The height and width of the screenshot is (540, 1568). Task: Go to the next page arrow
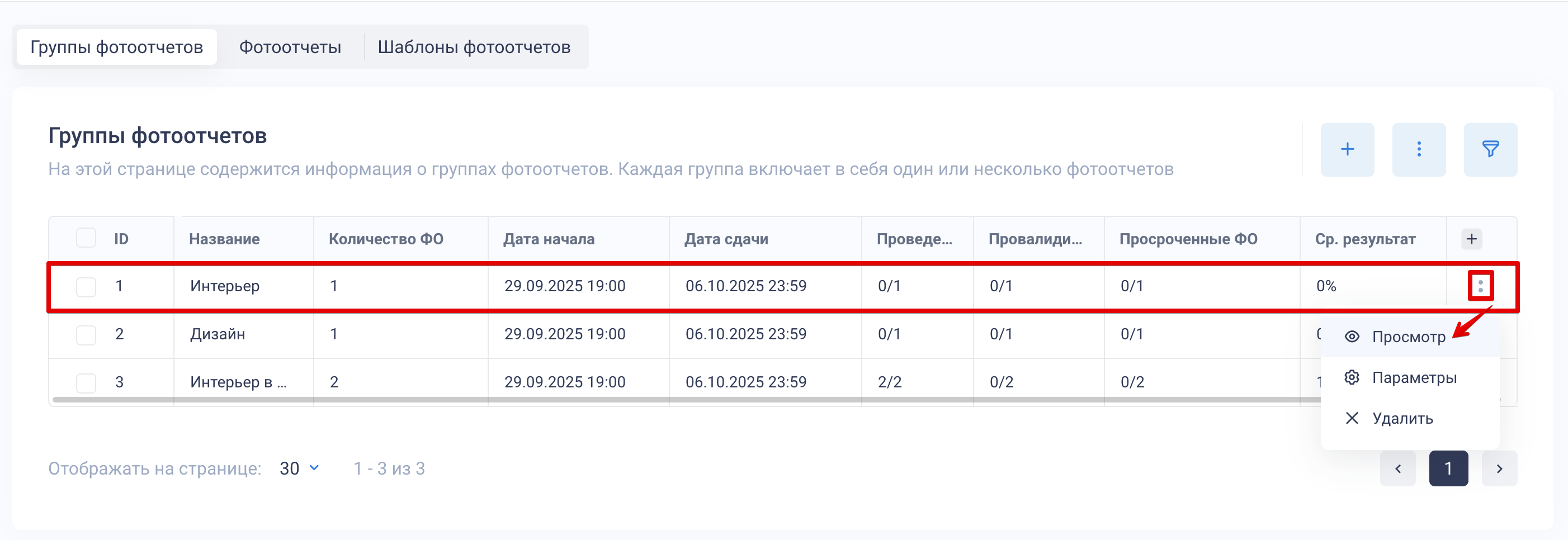[x=1499, y=468]
